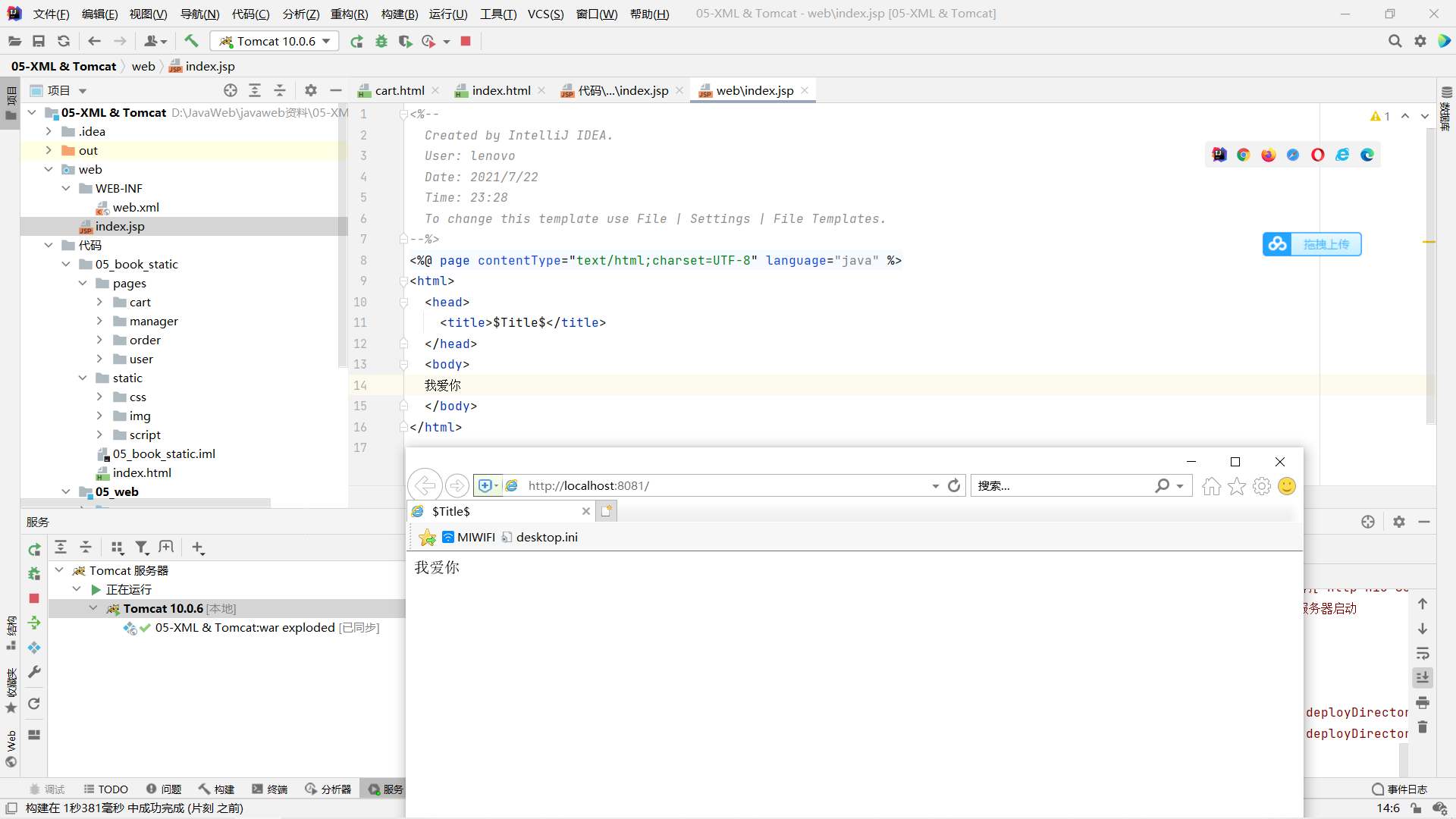Viewport: 1456px width, 819px height.
Task: Stop the running server with red square
Action: click(466, 41)
